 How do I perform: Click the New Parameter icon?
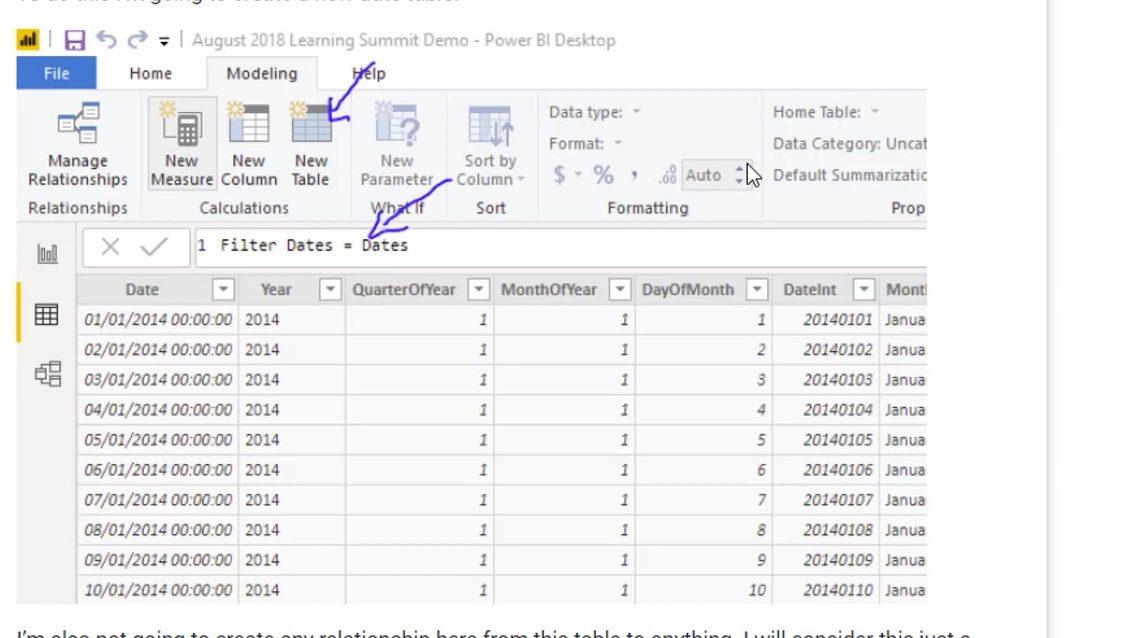(397, 122)
